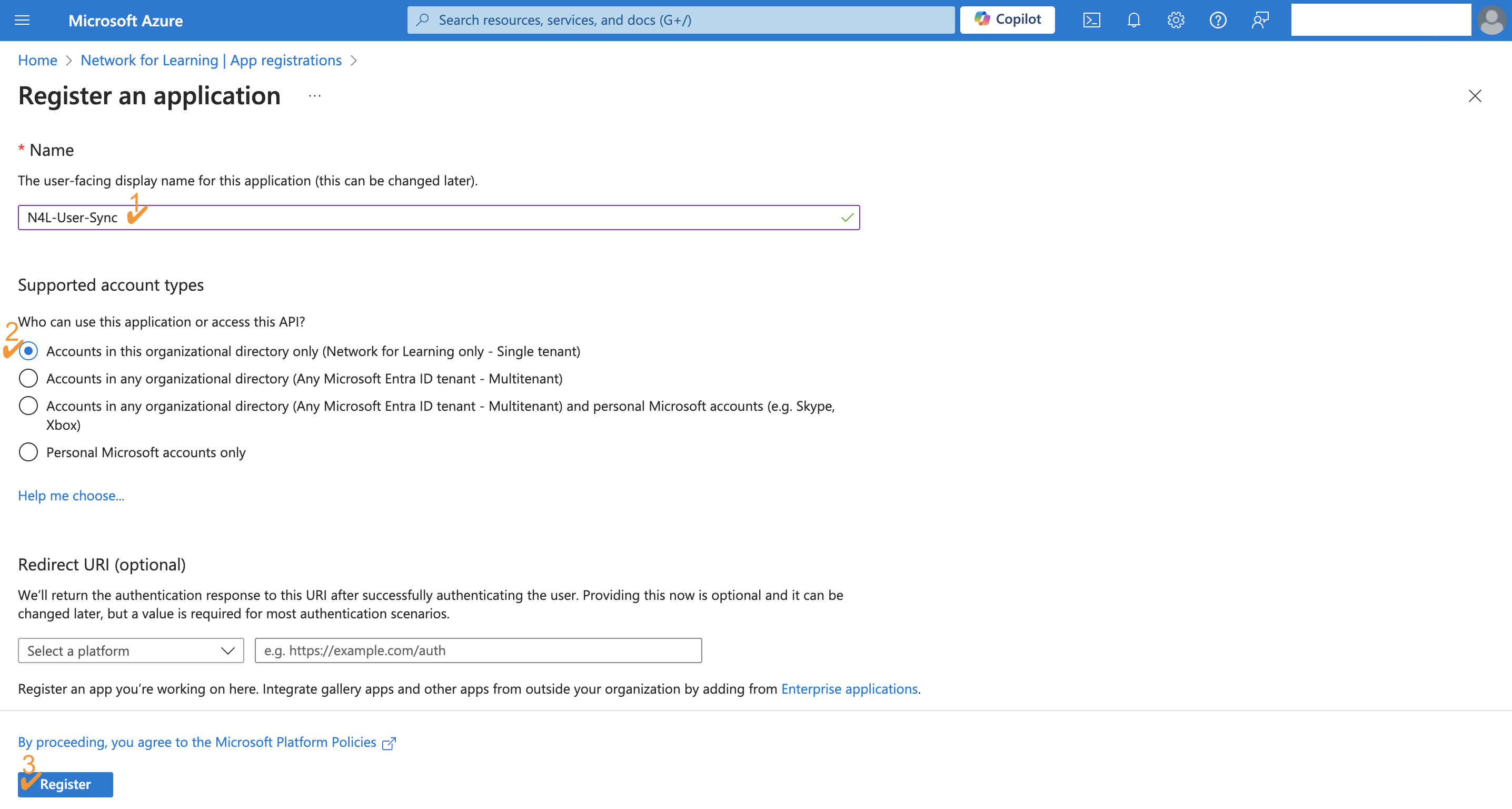Close the Register an application pane
1512x809 pixels.
tap(1475, 96)
